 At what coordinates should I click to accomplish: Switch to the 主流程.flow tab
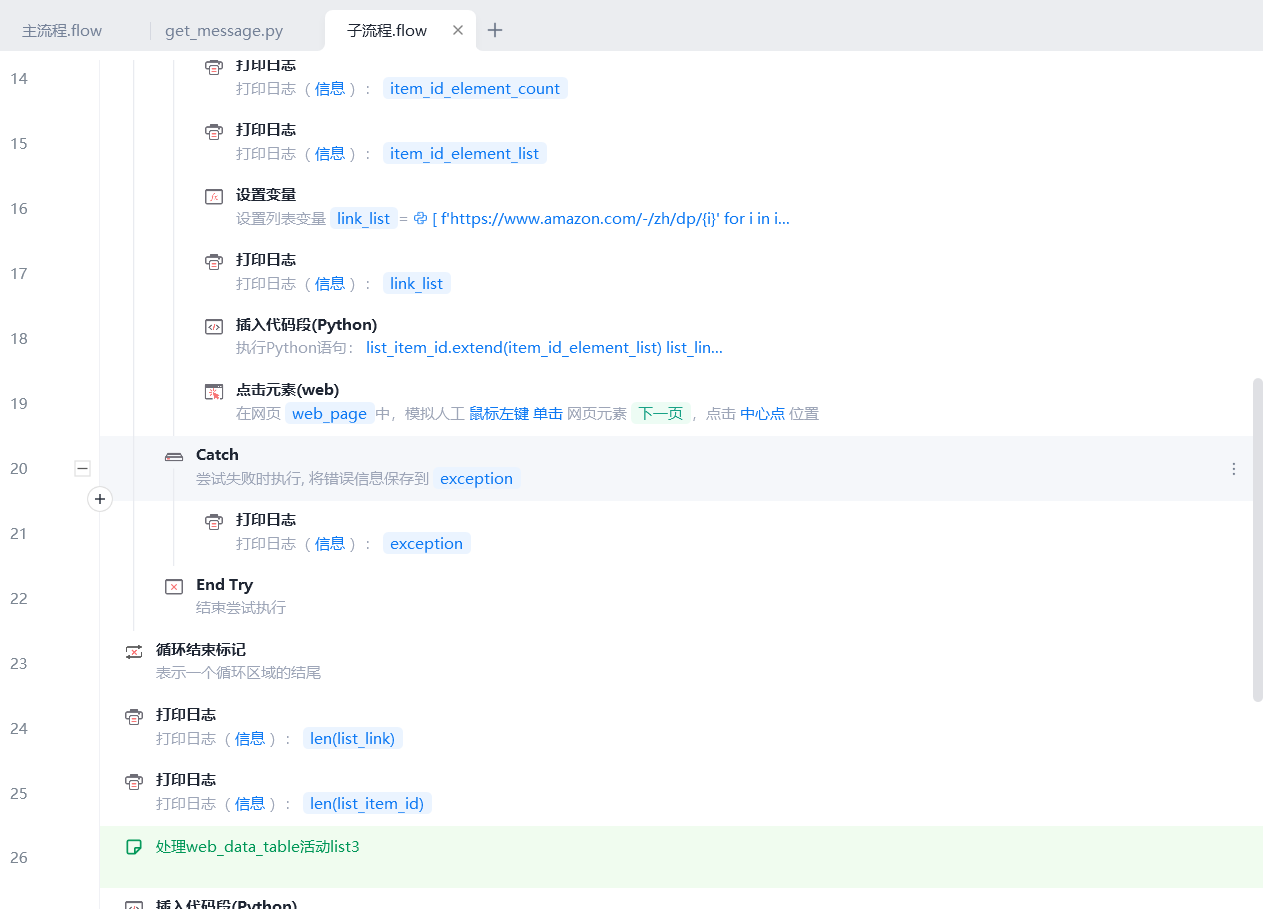[x=62, y=30]
